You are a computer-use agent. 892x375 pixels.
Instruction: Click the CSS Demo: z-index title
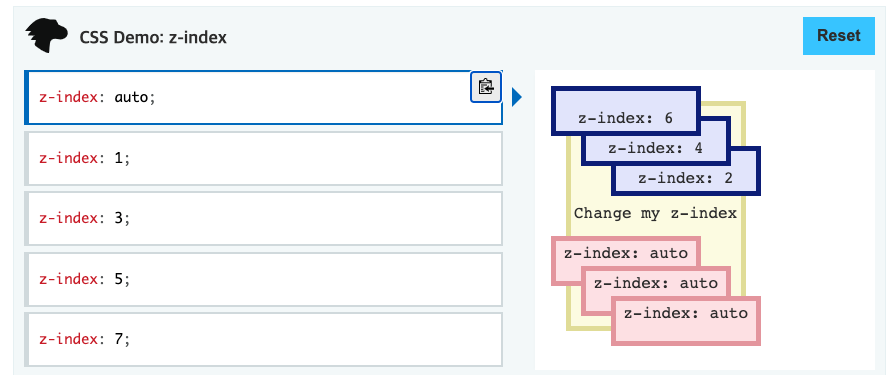tap(153, 38)
